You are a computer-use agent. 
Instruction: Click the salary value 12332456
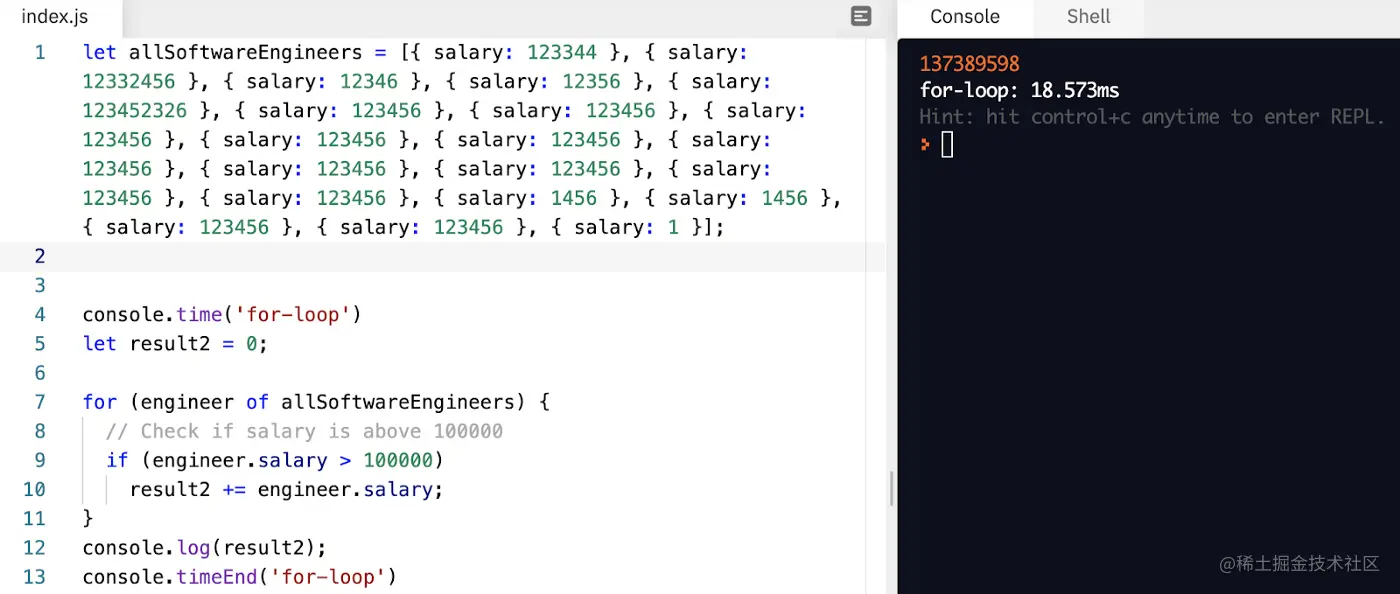click(x=128, y=81)
